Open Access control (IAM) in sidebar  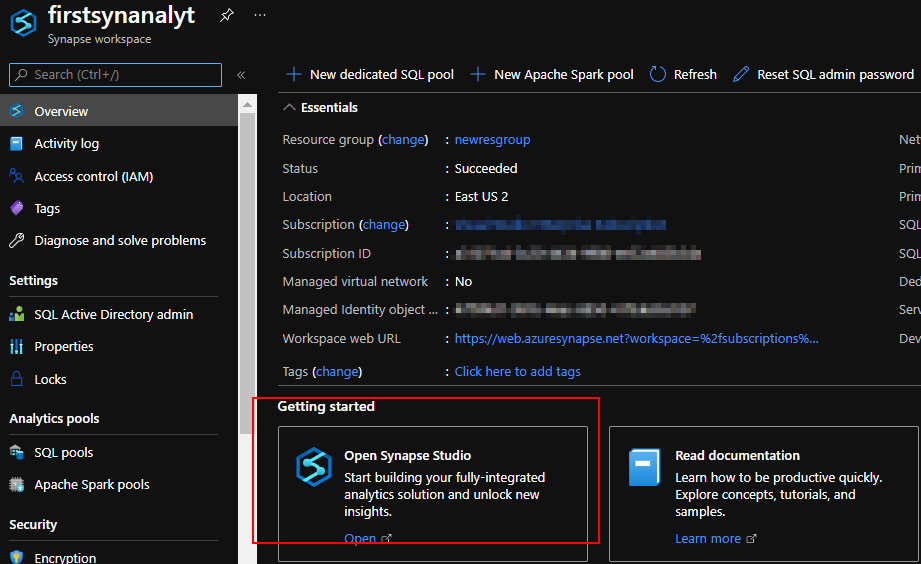coord(93,176)
